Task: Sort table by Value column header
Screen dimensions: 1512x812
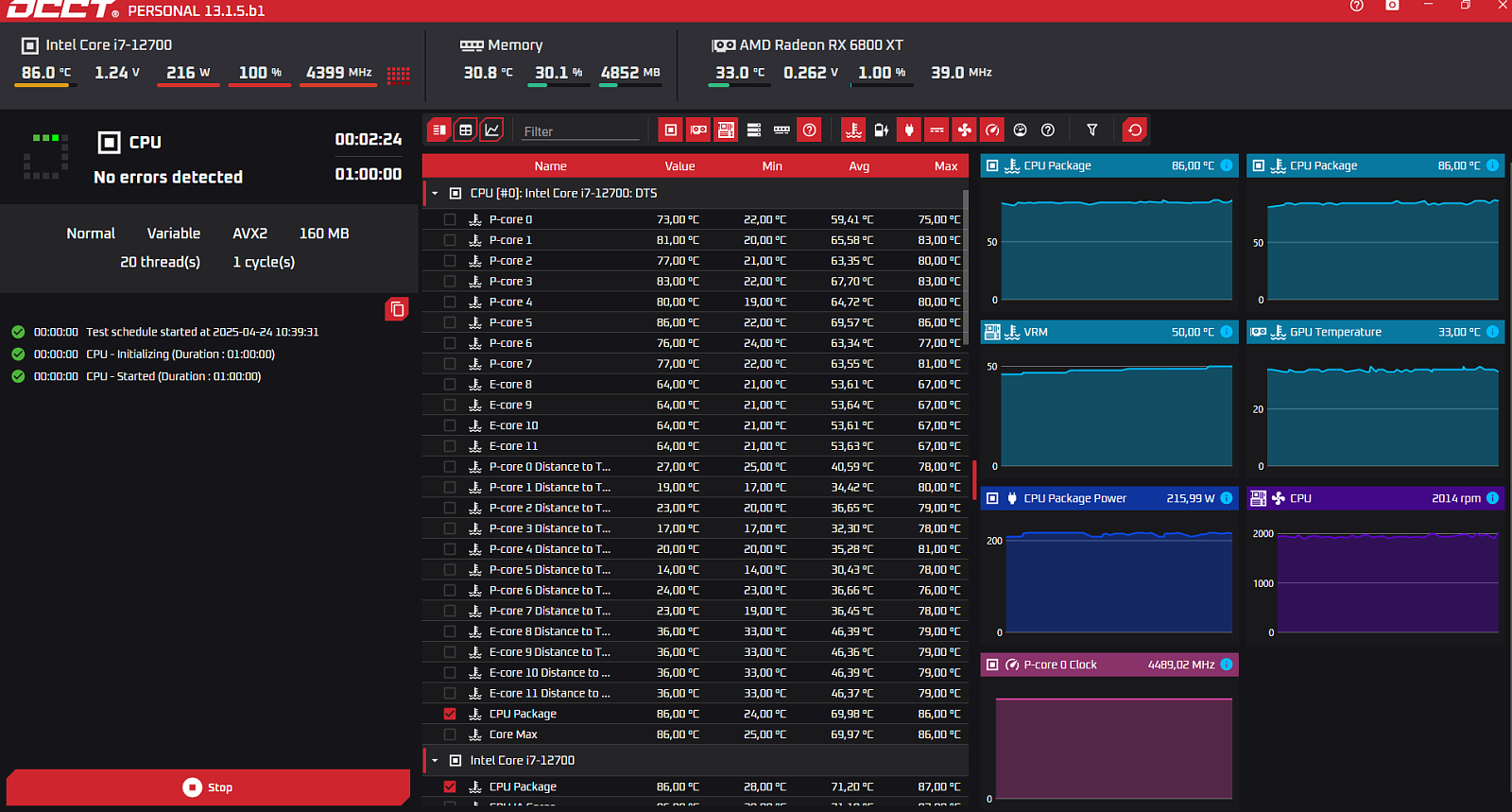Action: pyautogui.click(x=679, y=166)
